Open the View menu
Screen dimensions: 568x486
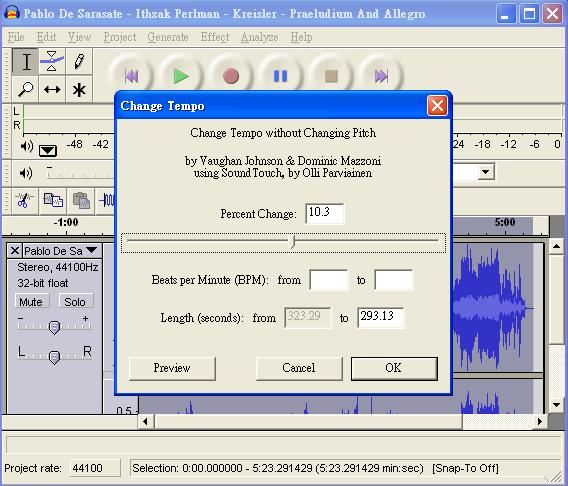click(x=79, y=37)
